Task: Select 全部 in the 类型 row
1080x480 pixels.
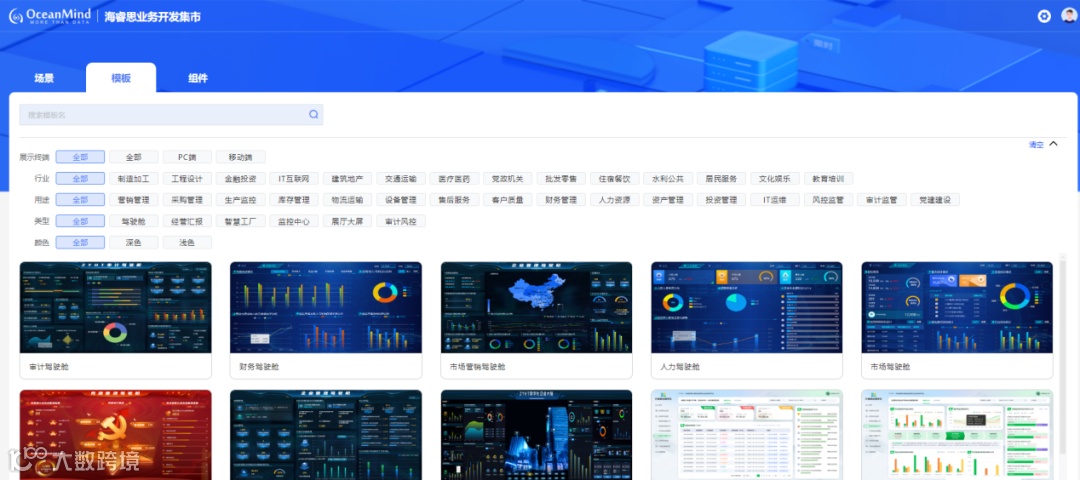Action: point(80,221)
